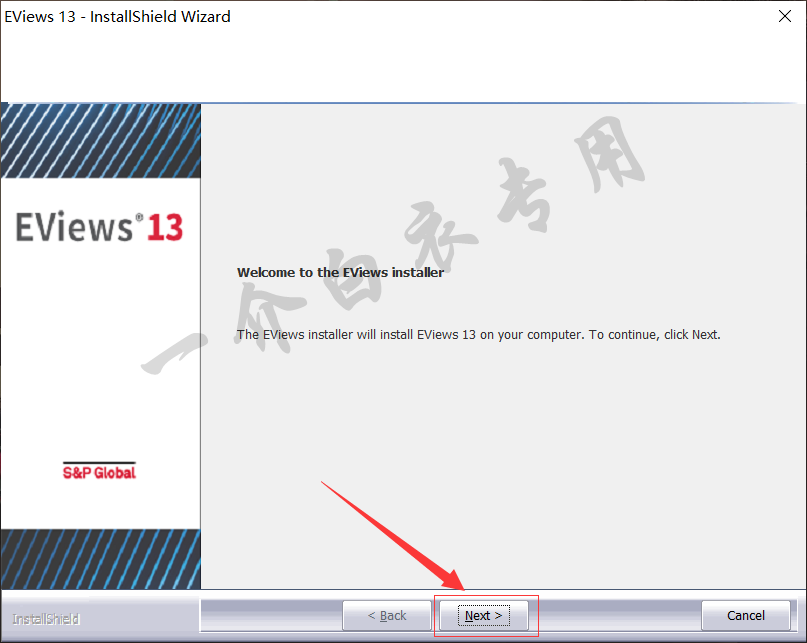The width and height of the screenshot is (807, 643).
Task: Click the top blue striped sidebar pattern
Action: click(100, 140)
